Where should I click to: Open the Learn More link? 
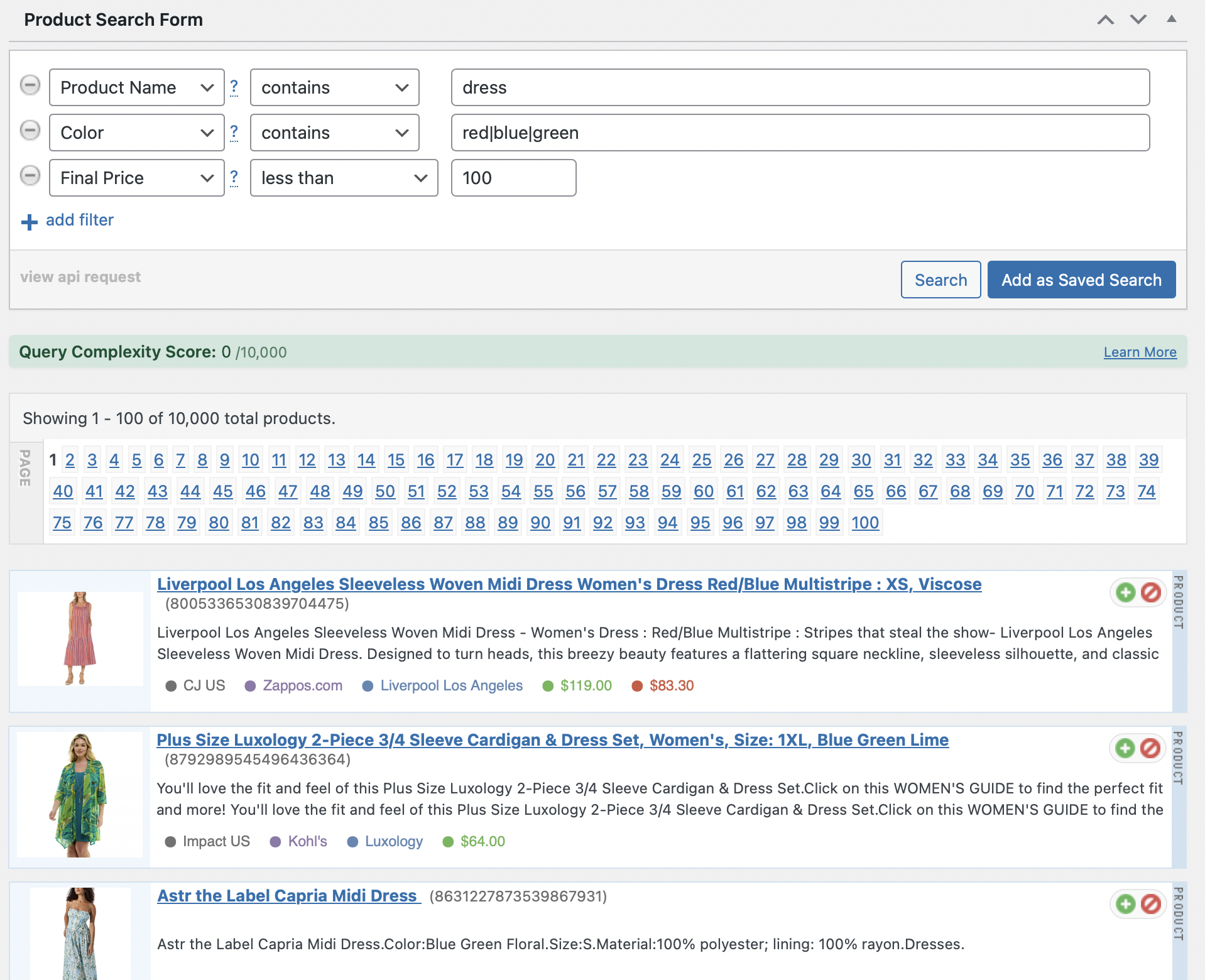coord(1140,352)
